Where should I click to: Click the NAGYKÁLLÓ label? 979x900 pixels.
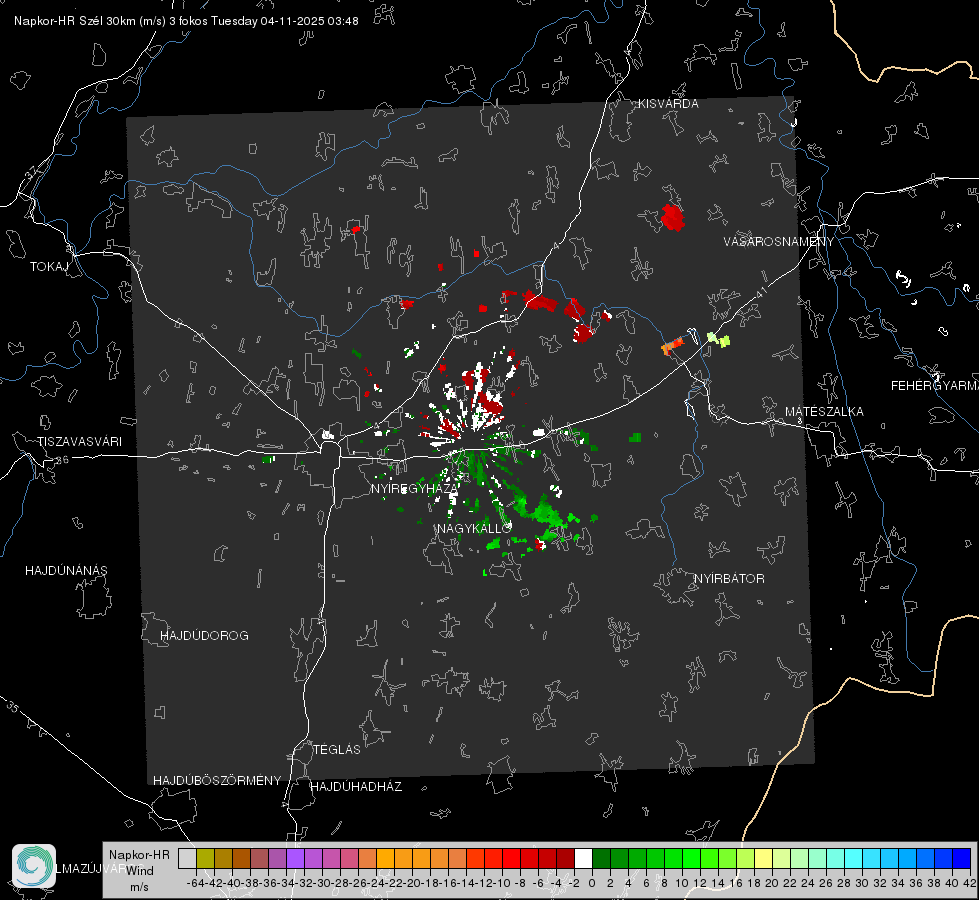[x=475, y=529]
